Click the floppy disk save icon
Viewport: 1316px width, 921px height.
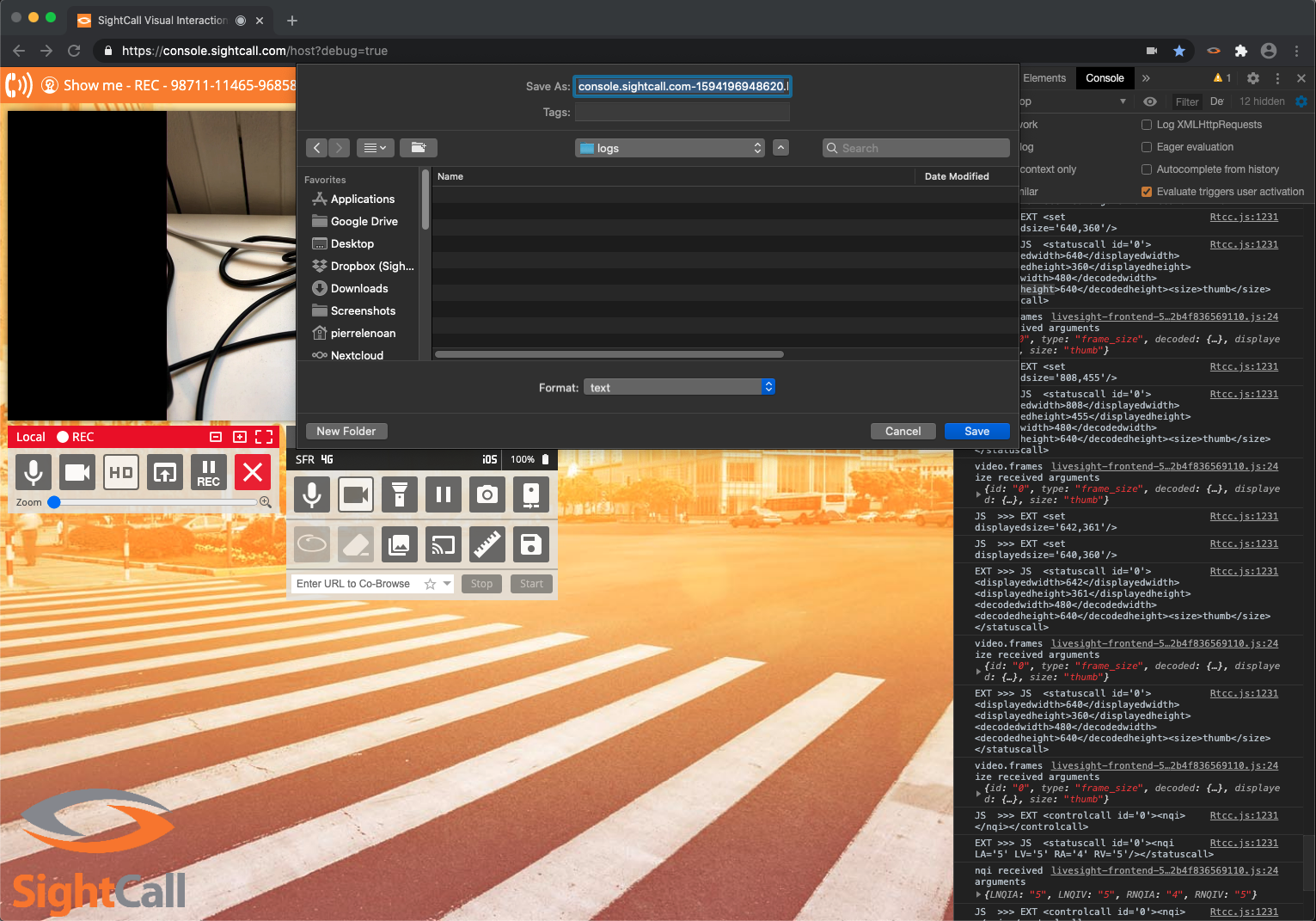[x=531, y=544]
